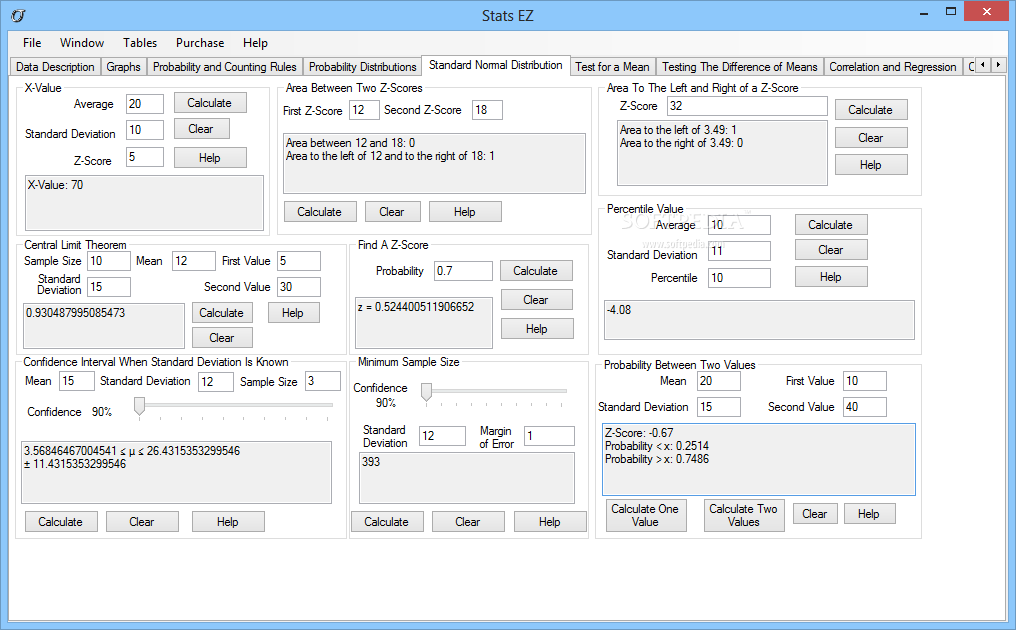Focus the Percentile Value Average field
This screenshot has height=630, width=1016.
coord(739,225)
